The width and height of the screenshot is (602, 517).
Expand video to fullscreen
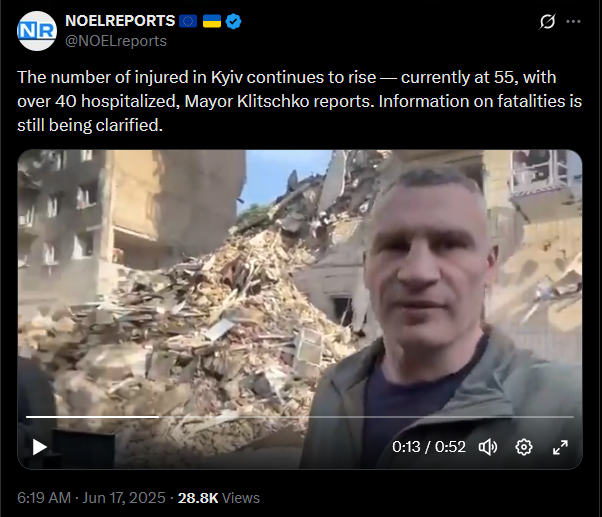[x=560, y=447]
